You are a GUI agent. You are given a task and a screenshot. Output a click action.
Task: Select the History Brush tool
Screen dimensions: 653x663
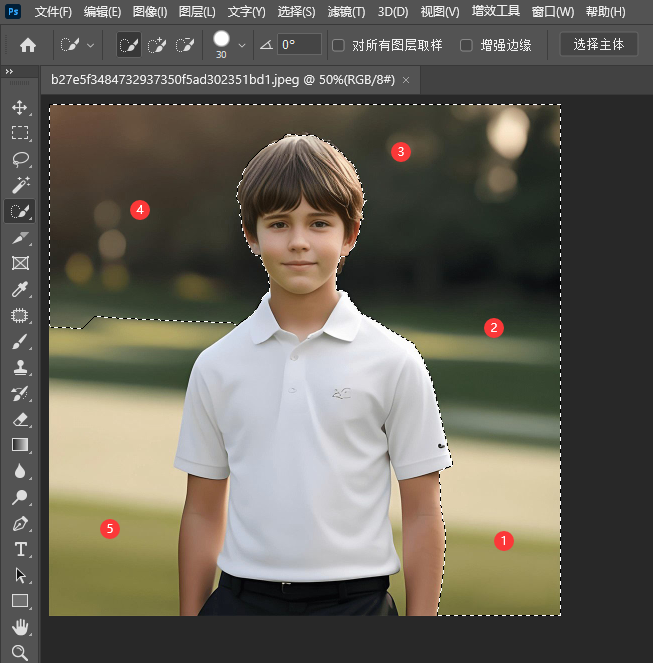(x=20, y=393)
